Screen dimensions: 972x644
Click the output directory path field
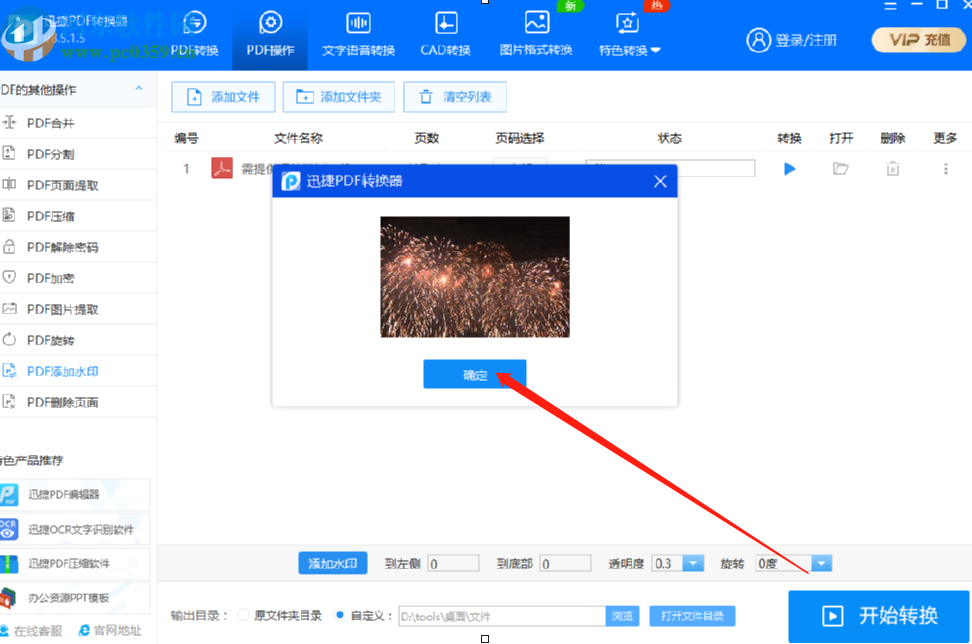[501, 616]
